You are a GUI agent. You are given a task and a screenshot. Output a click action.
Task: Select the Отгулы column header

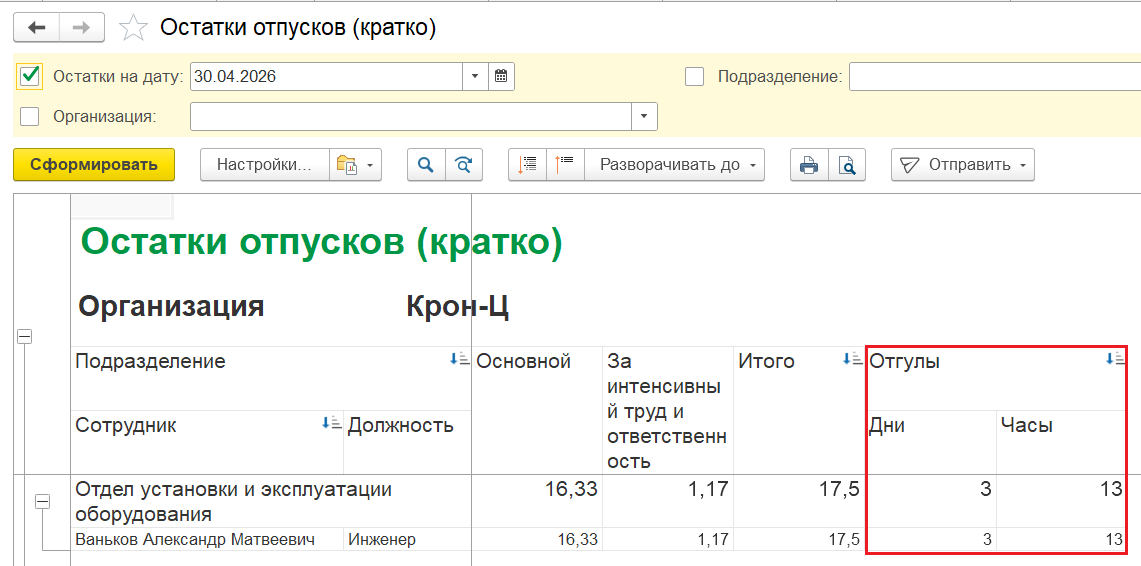[996, 378]
